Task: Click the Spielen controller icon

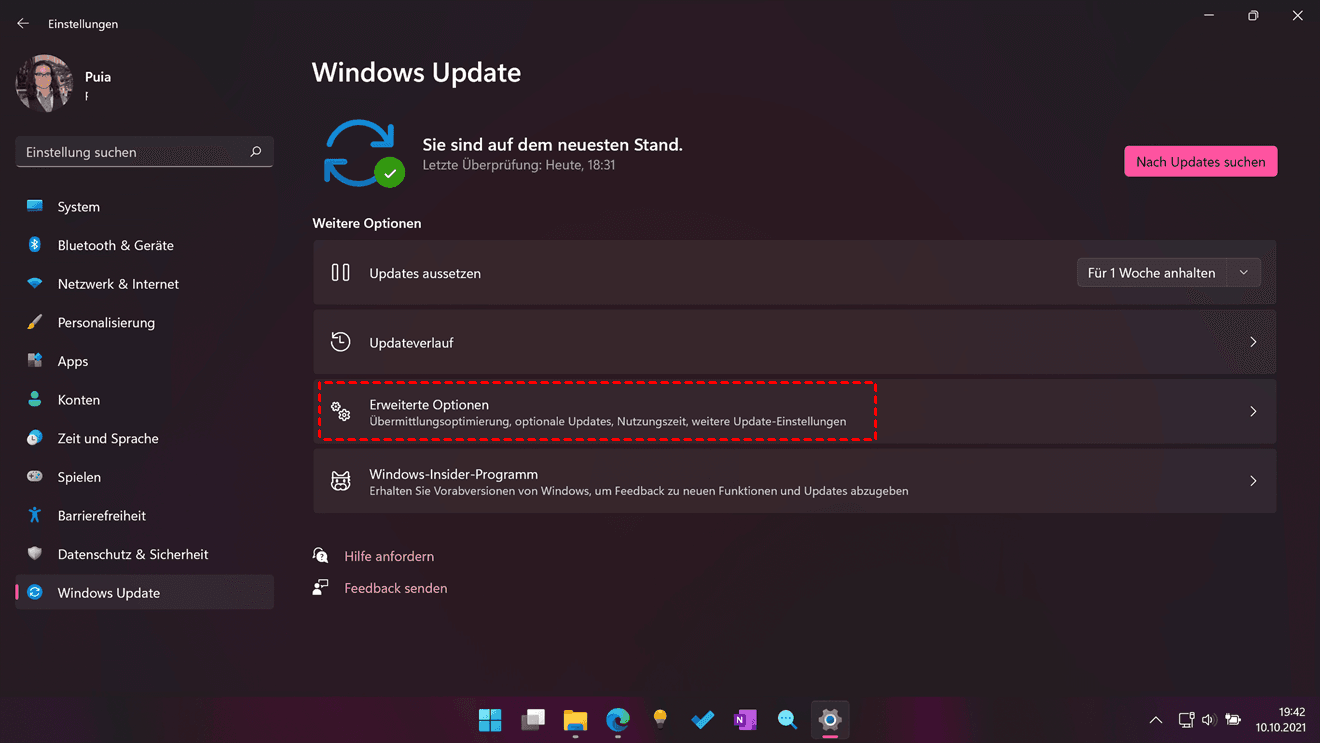Action: [35, 476]
